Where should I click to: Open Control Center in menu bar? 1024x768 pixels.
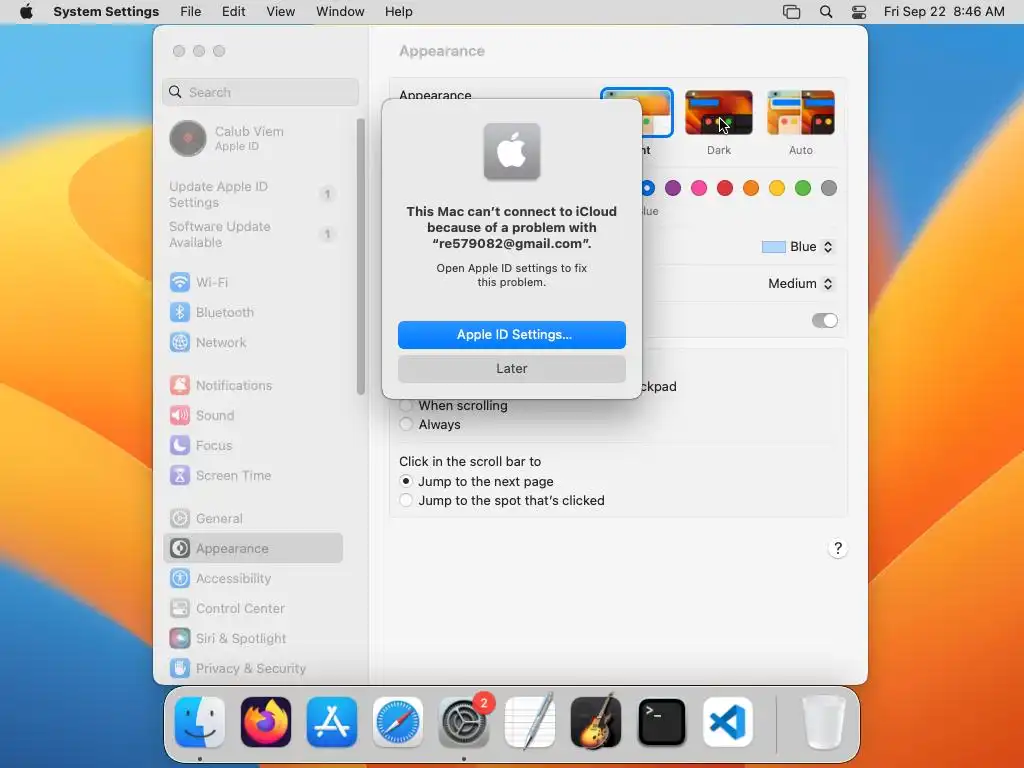click(859, 12)
